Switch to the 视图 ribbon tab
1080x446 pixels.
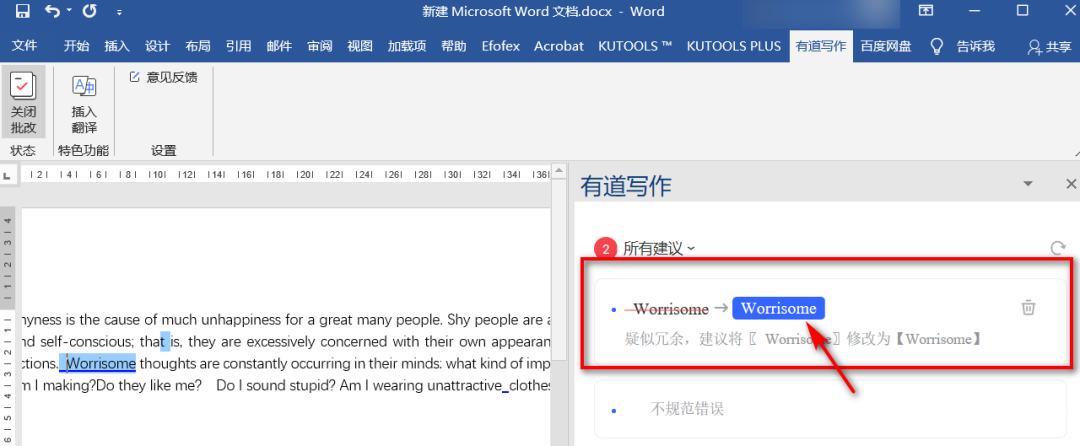tap(360, 46)
